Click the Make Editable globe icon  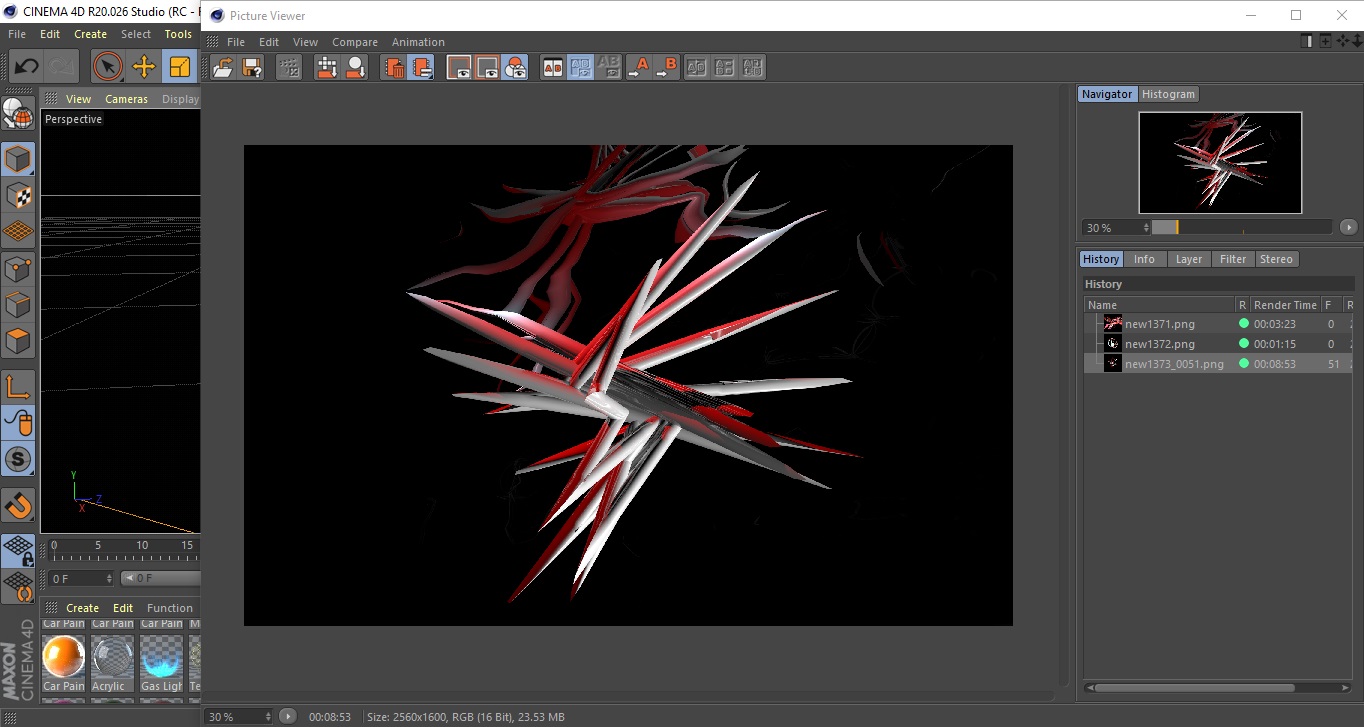coord(18,114)
